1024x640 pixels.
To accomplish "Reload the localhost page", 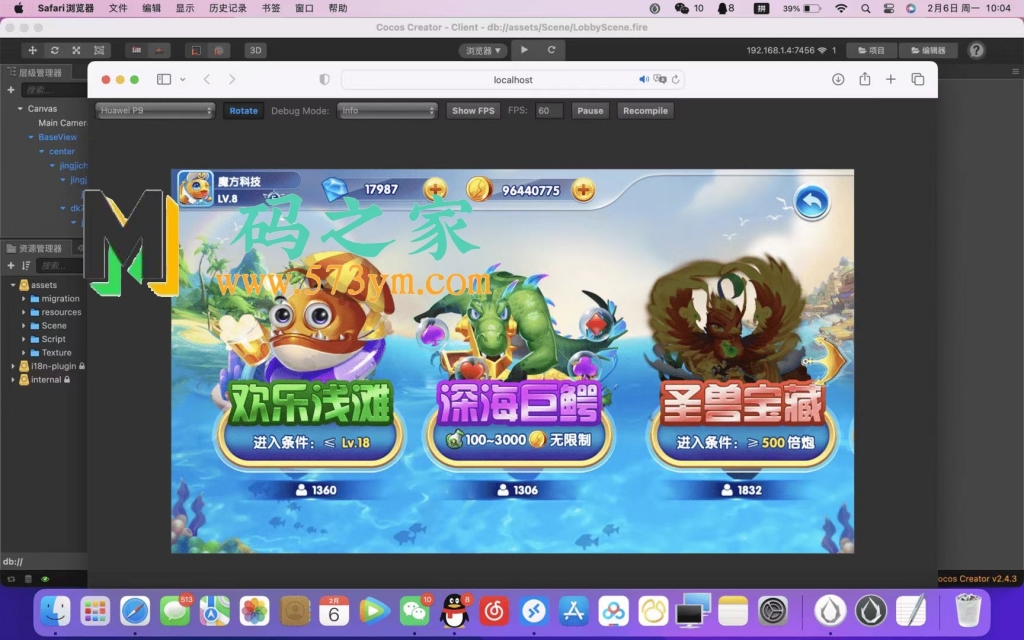I will pyautogui.click(x=675, y=79).
